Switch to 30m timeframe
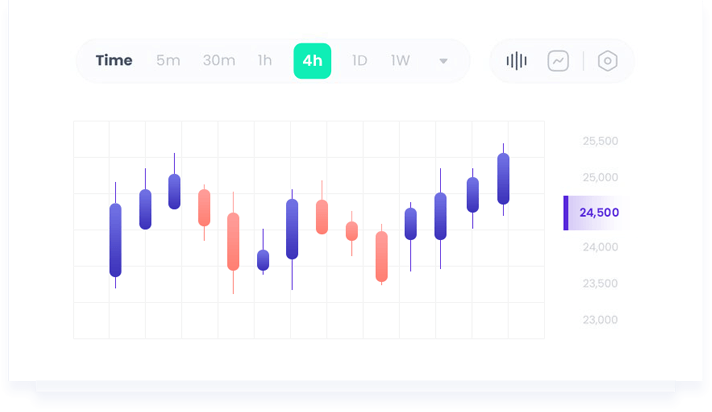 (219, 60)
